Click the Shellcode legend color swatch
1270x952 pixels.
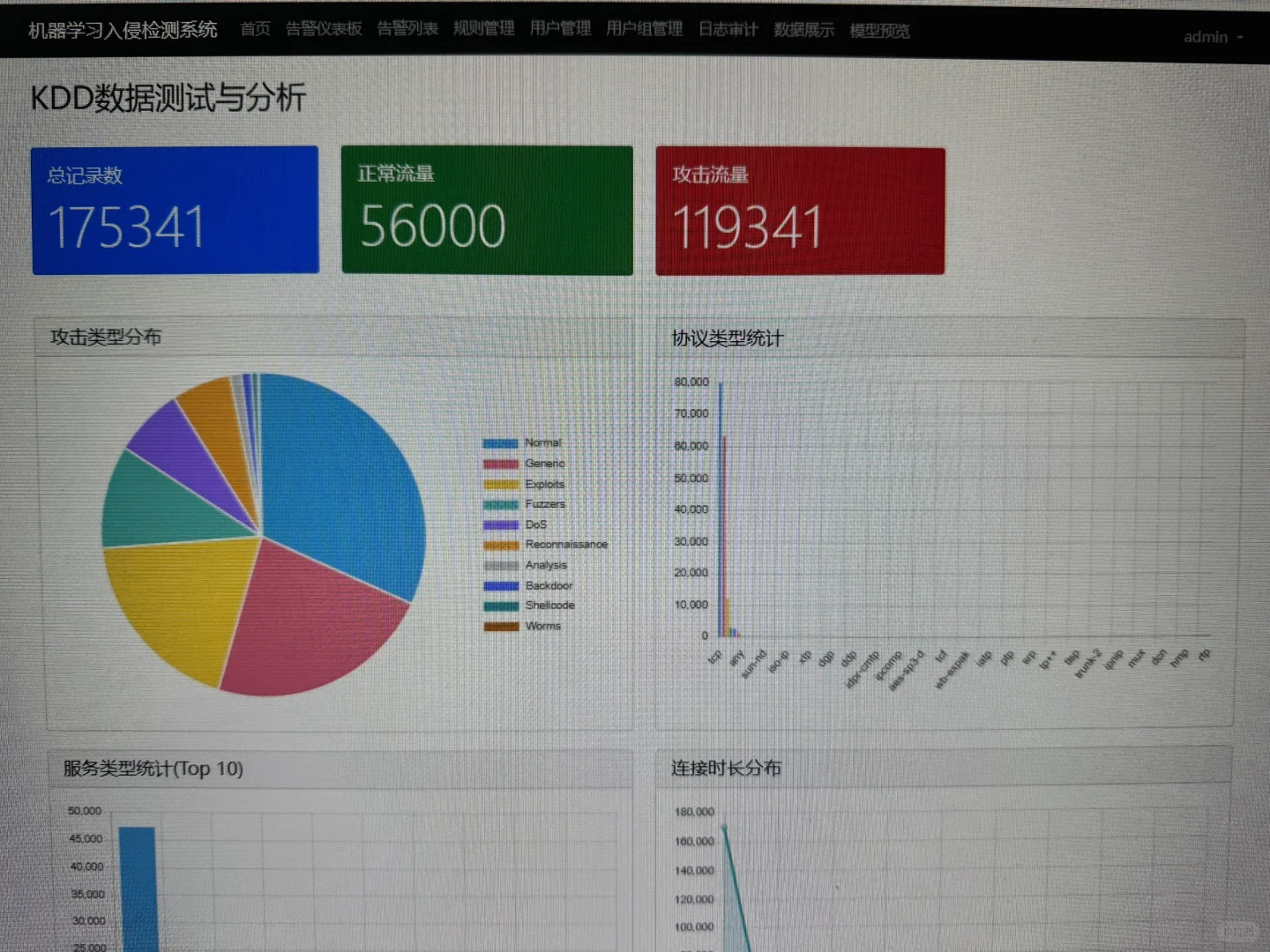point(501,606)
